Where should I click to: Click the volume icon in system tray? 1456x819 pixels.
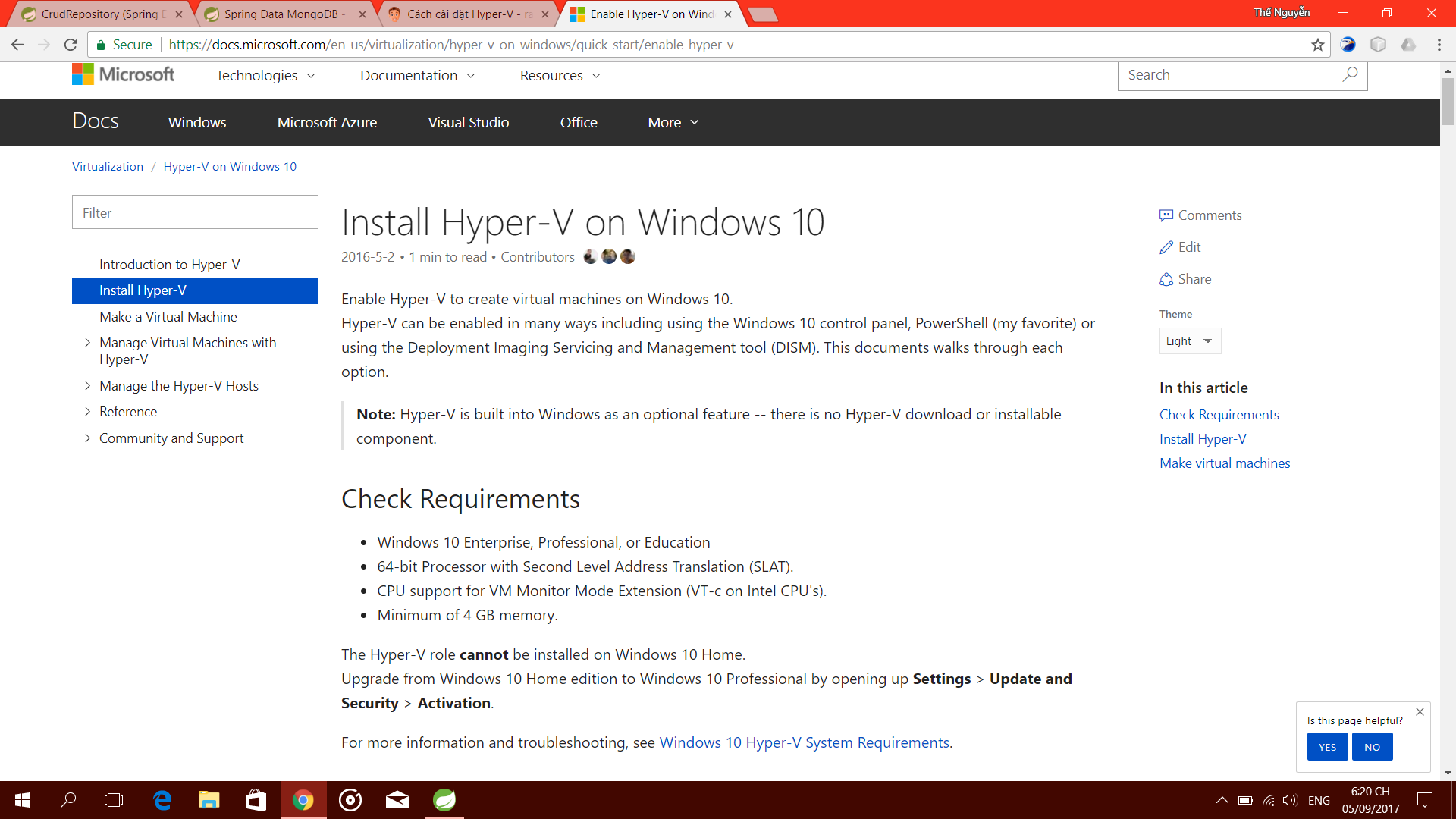(1290, 800)
